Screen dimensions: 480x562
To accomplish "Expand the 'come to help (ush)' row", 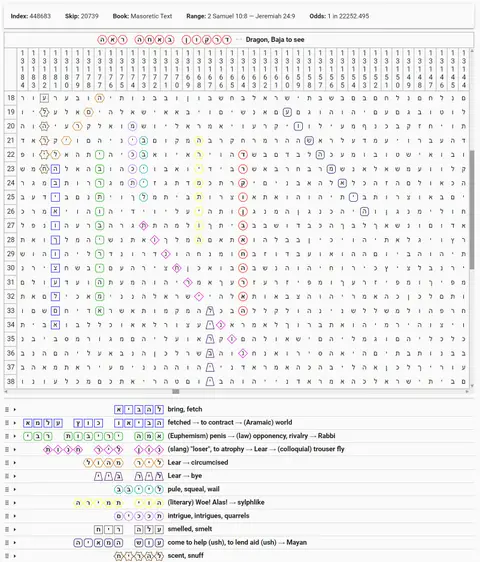I will coord(15,543).
